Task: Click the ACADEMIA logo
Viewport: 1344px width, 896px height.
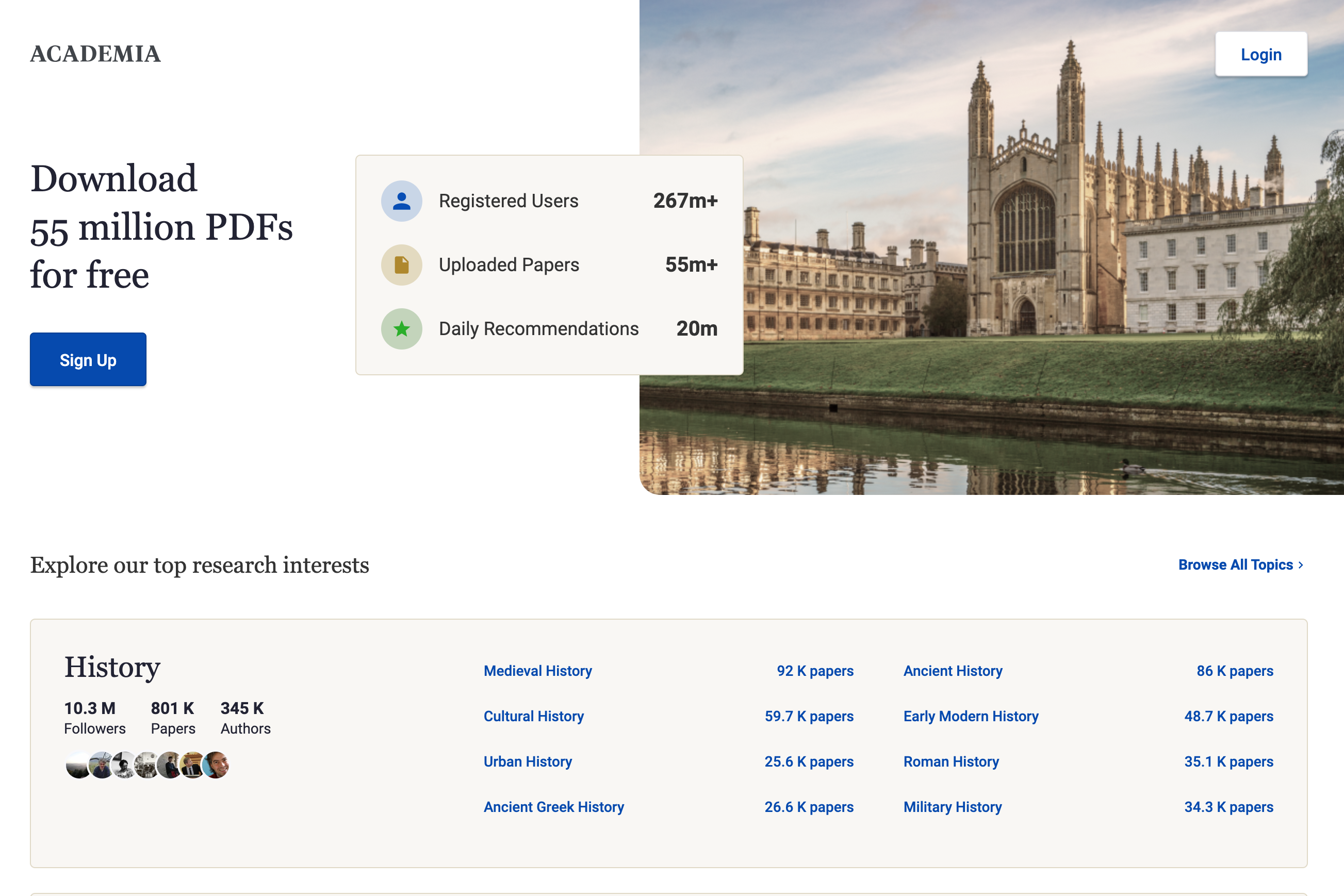Action: click(x=95, y=54)
